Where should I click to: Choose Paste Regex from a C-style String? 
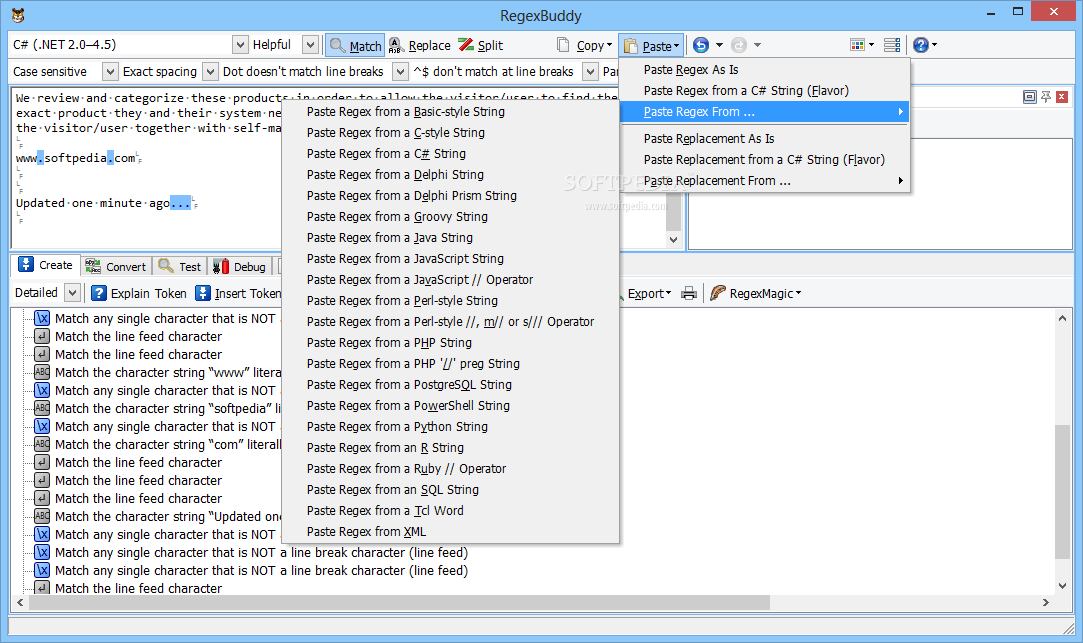pos(450,133)
